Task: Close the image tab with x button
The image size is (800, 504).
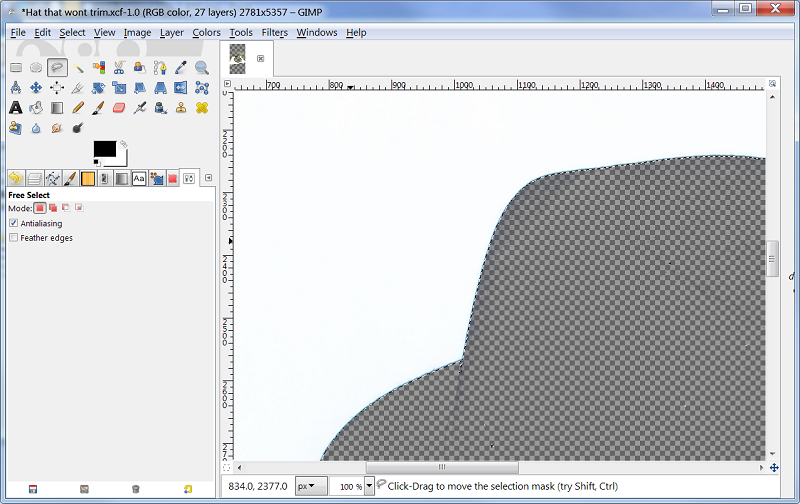Action: 261,59
